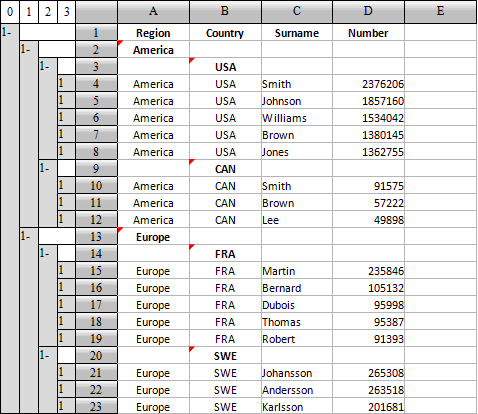Select outline level 3 header

point(67,12)
